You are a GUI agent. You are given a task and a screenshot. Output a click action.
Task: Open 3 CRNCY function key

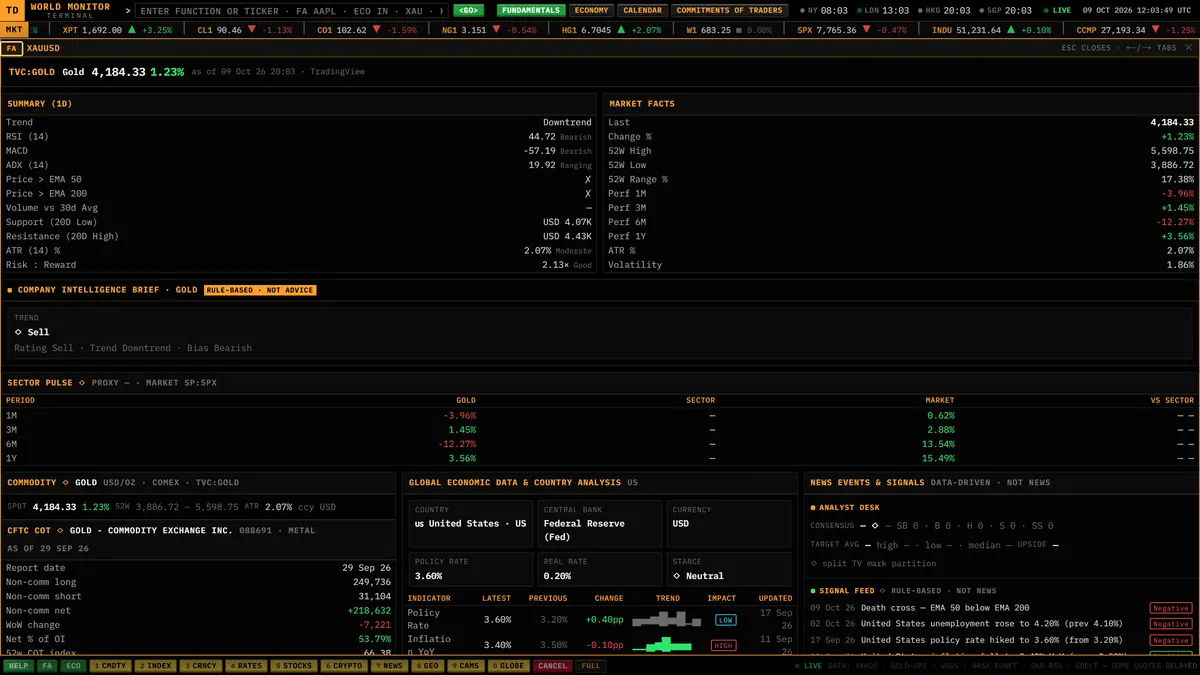click(199, 665)
